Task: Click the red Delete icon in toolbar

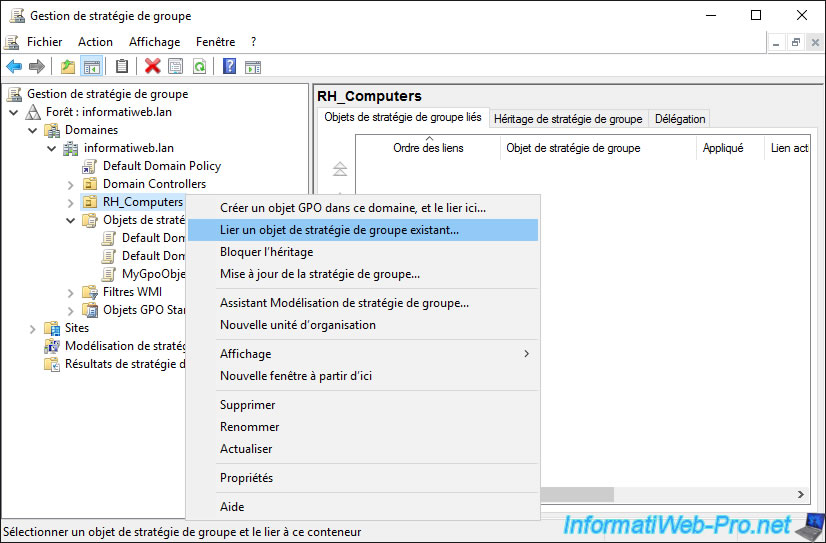Action: pyautogui.click(x=152, y=66)
